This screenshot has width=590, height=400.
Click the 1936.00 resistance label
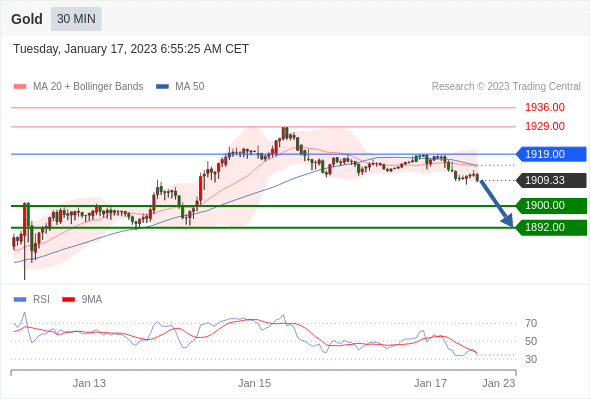click(545, 107)
